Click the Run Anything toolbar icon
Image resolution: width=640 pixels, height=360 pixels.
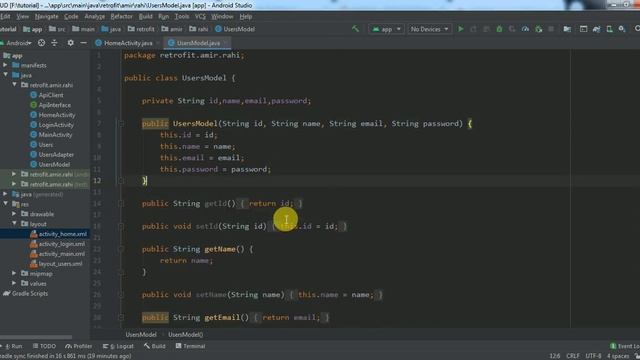[584, 29]
